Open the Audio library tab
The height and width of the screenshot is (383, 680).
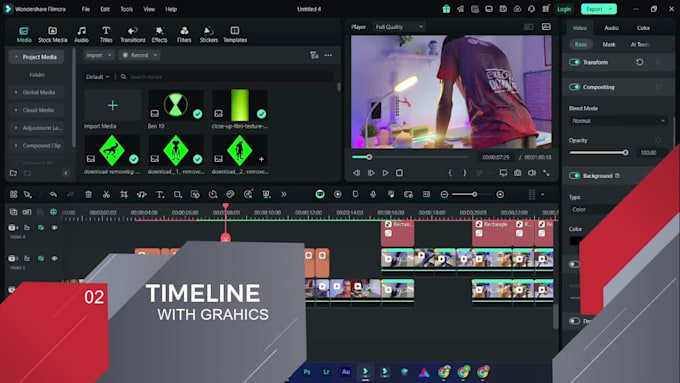coord(81,34)
